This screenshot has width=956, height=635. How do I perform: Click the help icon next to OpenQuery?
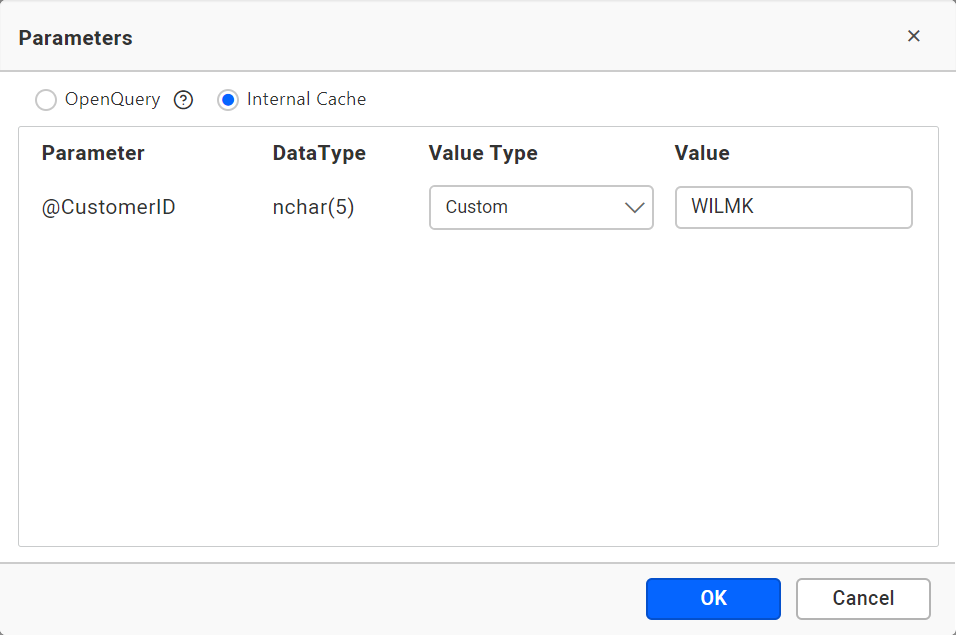tap(183, 99)
